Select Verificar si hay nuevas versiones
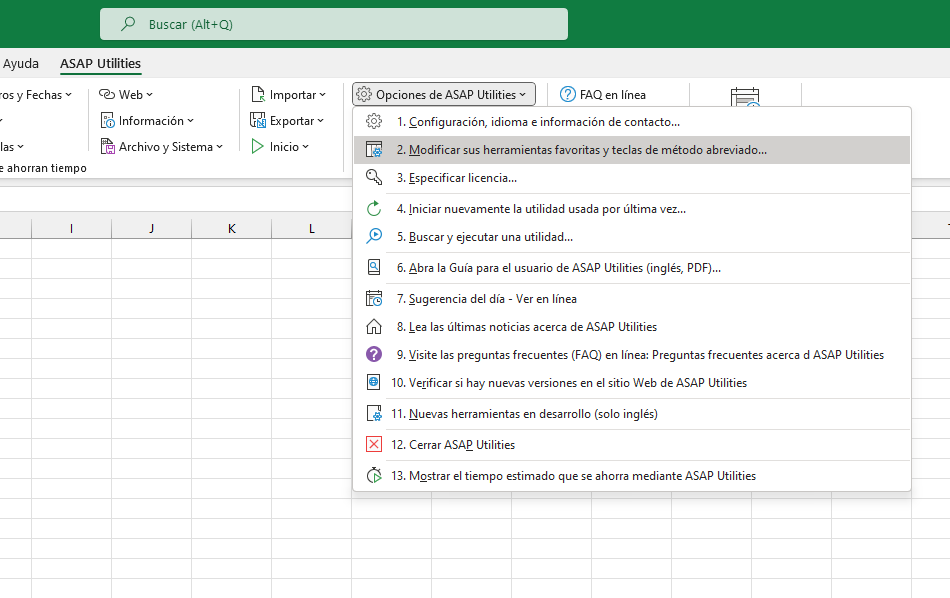This screenshot has height=598, width=950. tap(632, 382)
